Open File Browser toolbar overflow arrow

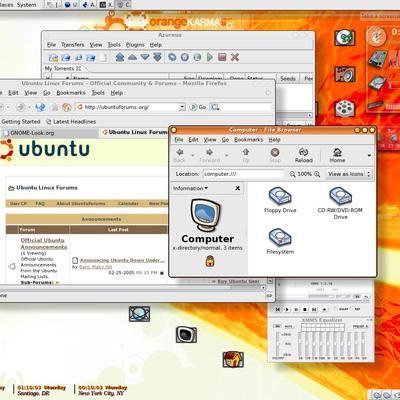pos(369,155)
